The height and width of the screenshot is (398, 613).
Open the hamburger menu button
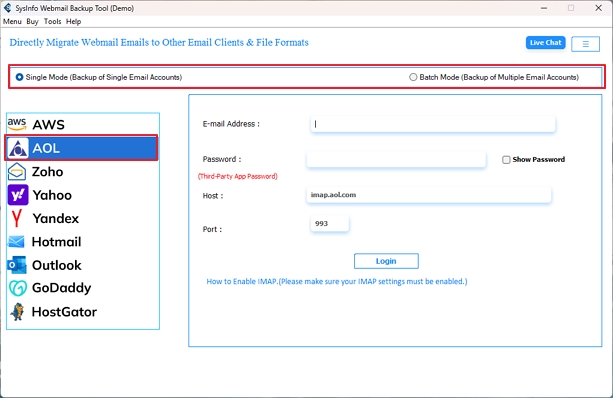(585, 44)
